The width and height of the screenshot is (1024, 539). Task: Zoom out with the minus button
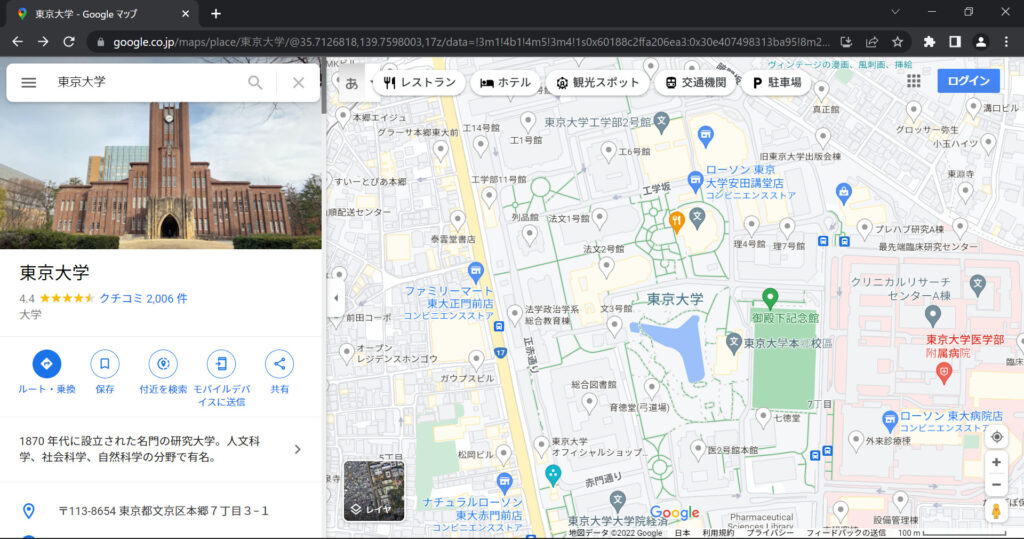coord(997,485)
